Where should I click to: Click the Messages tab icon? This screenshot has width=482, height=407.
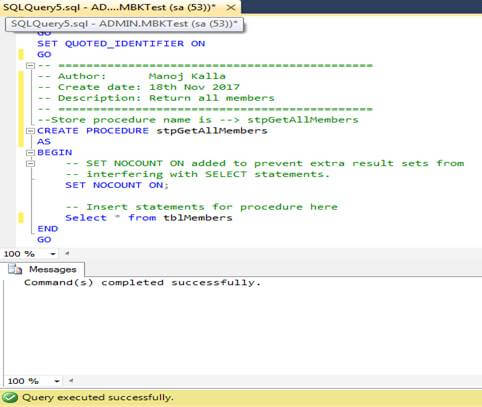[15, 269]
